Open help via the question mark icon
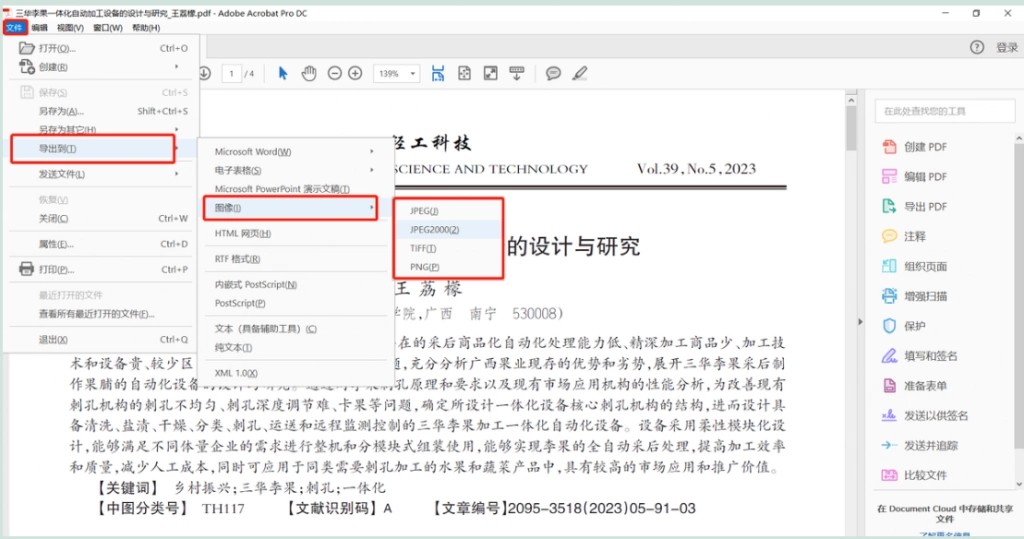1024x539 pixels. coord(977,47)
